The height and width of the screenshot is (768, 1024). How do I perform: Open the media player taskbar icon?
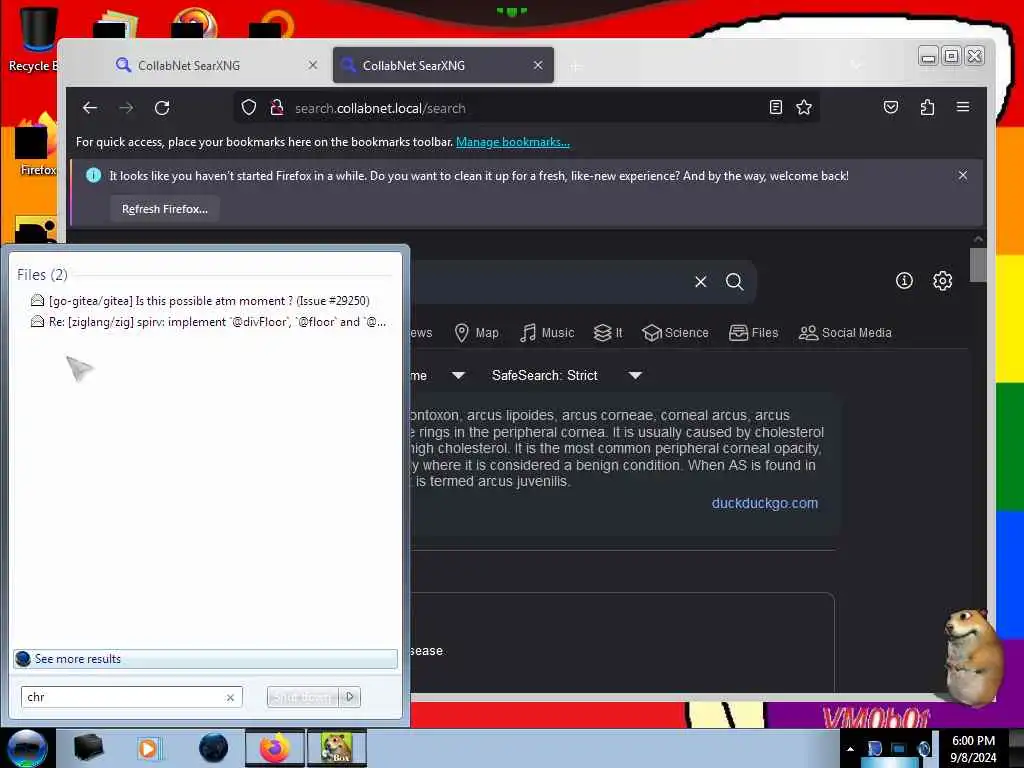point(148,748)
